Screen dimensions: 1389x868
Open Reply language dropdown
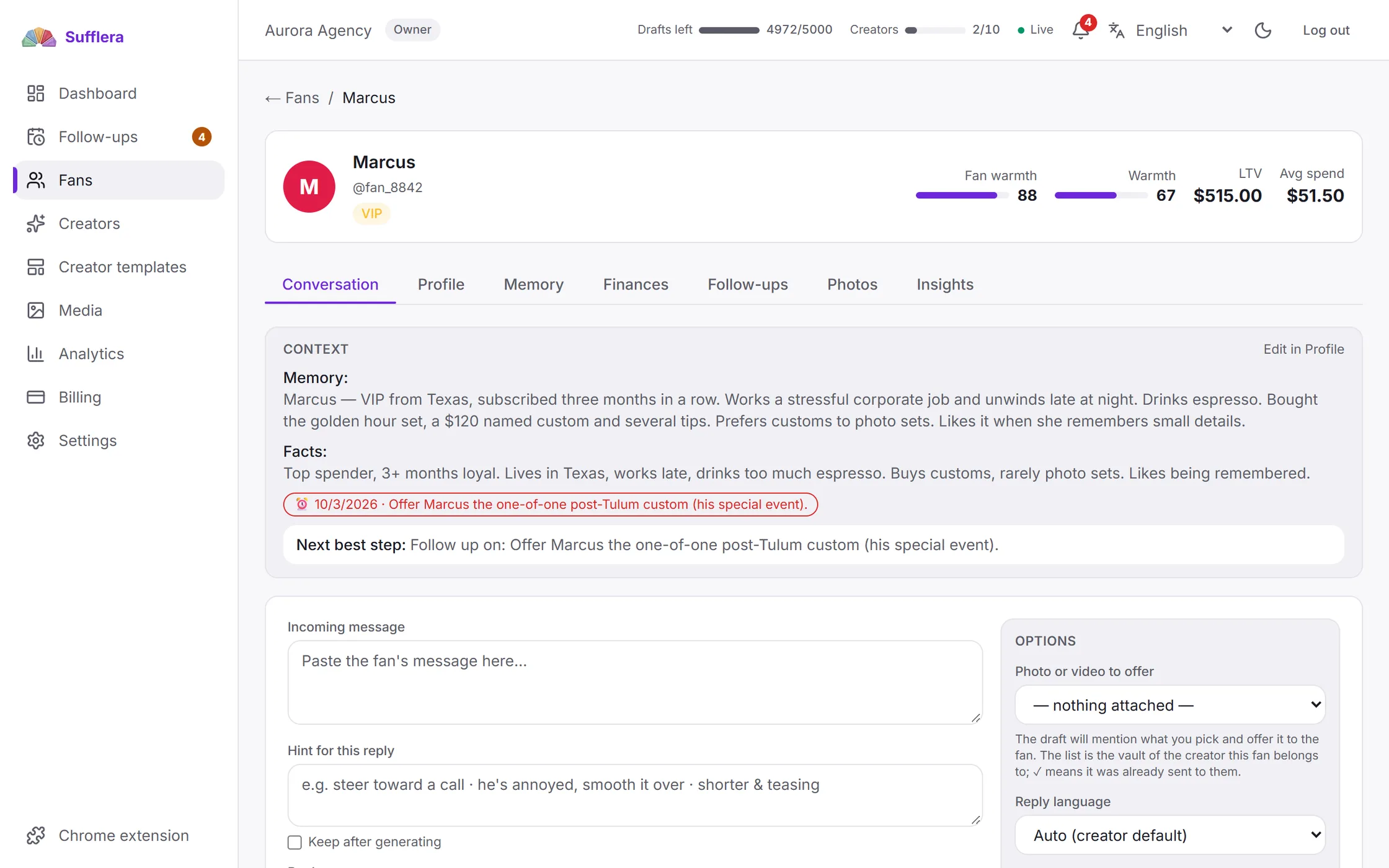click(x=1169, y=835)
